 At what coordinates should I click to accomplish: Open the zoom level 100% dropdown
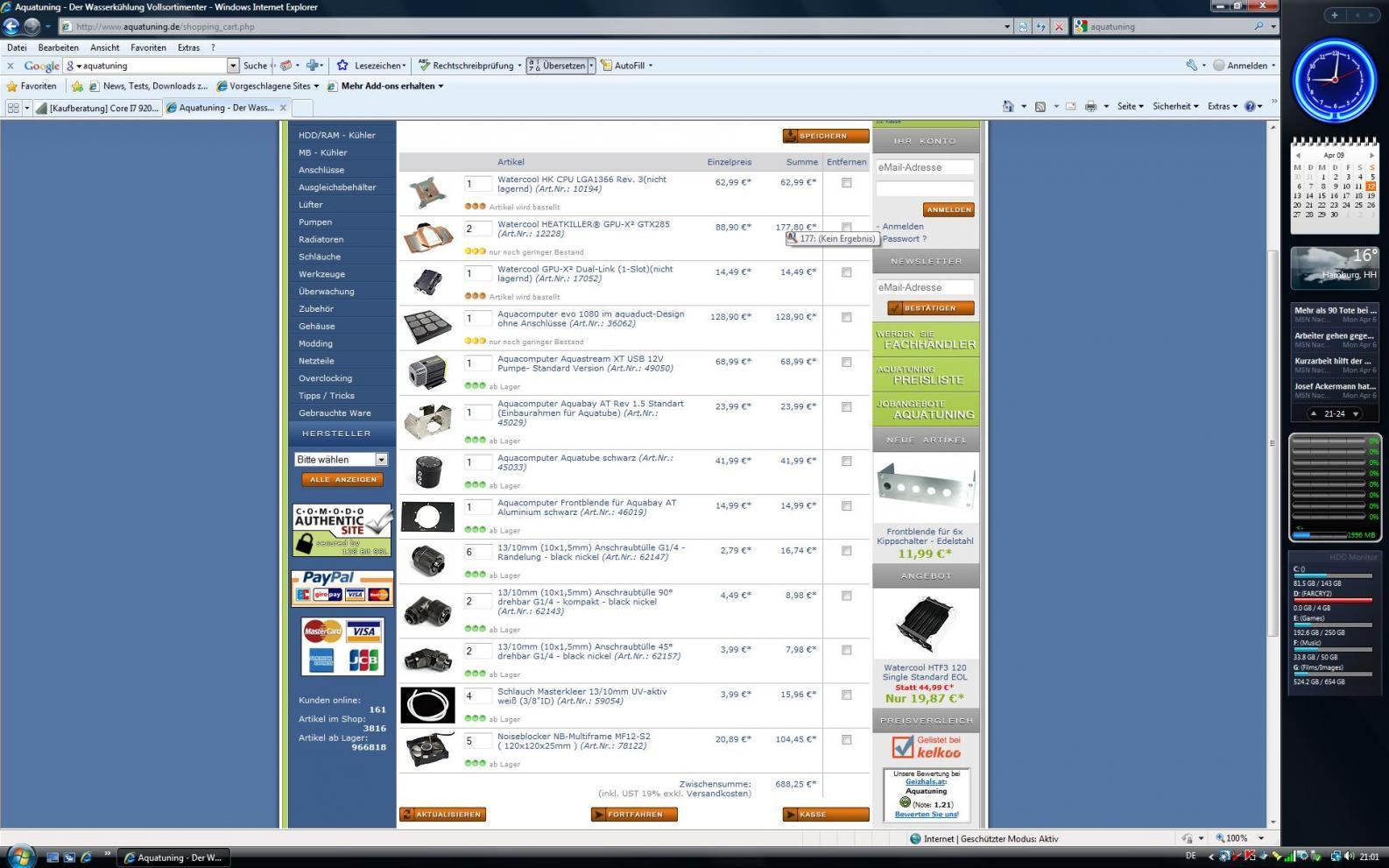tap(1261, 838)
